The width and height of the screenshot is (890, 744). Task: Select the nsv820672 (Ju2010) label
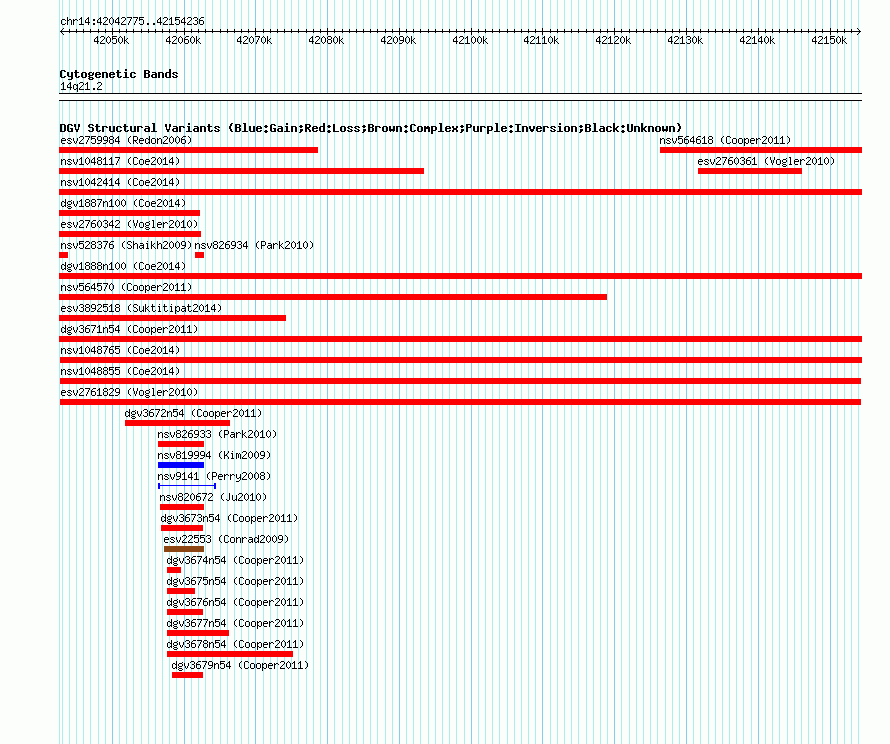(213, 497)
